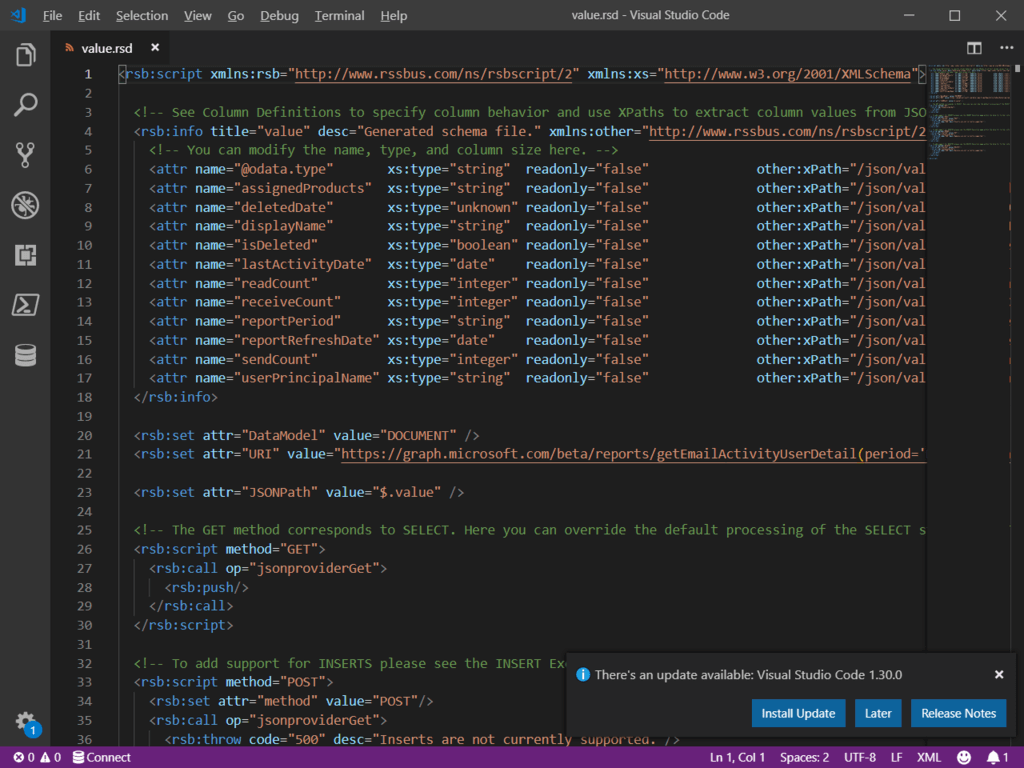Open the Extensions view
The height and width of the screenshot is (768, 1024).
(25, 255)
